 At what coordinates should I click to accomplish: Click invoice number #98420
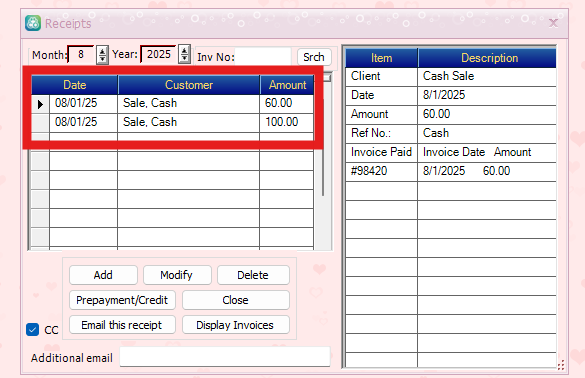click(369, 171)
